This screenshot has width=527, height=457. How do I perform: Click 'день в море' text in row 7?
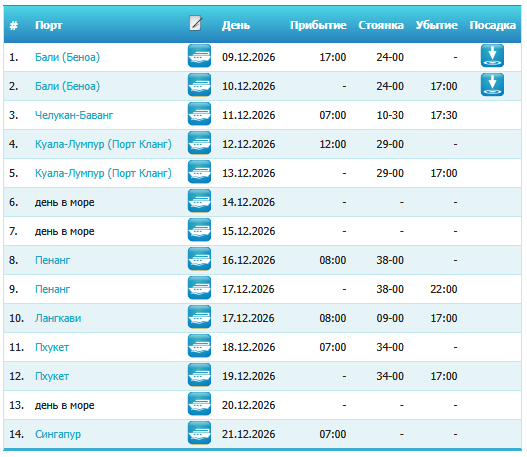coord(65,232)
